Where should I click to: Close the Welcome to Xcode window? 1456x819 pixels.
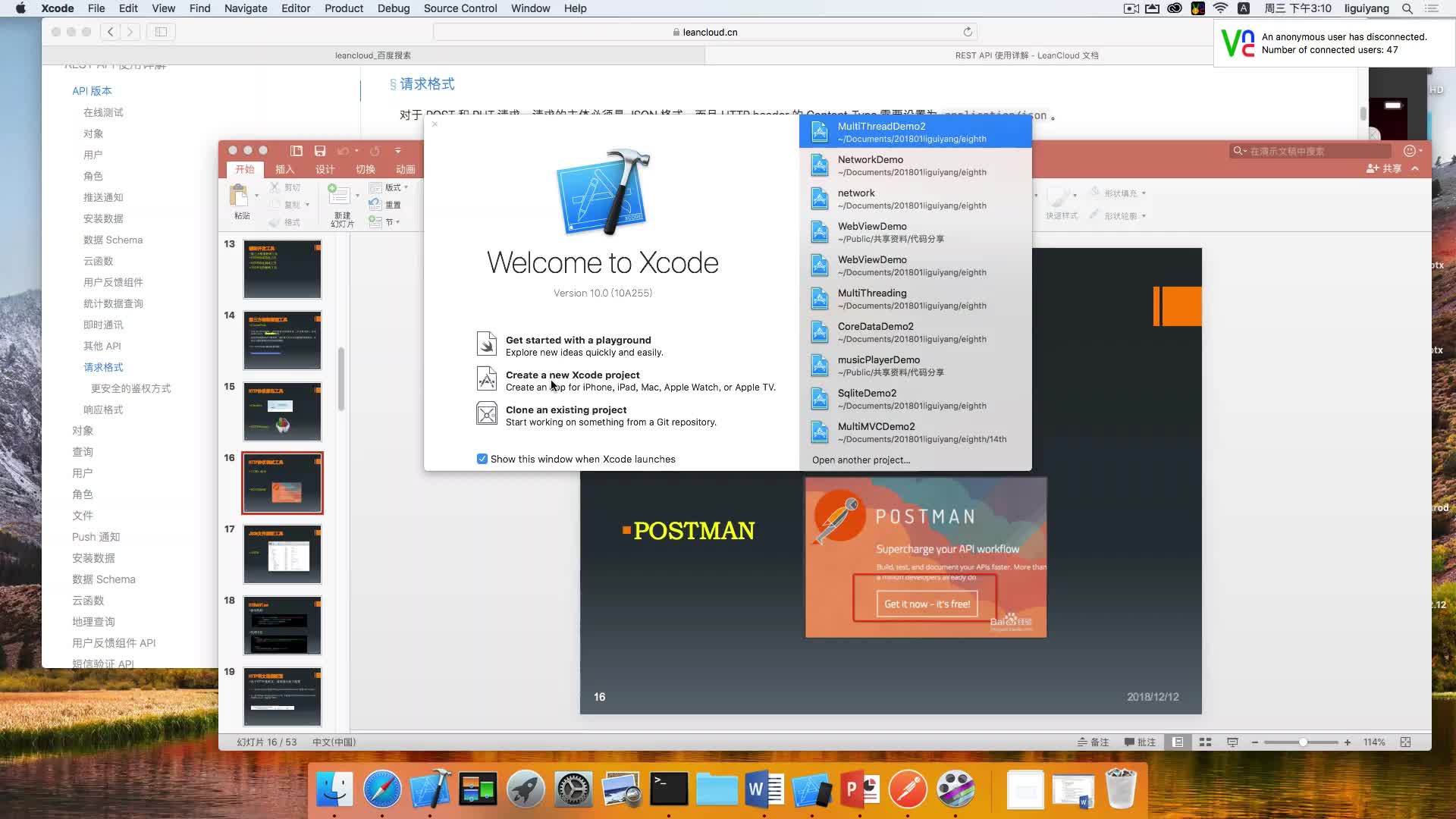click(435, 124)
